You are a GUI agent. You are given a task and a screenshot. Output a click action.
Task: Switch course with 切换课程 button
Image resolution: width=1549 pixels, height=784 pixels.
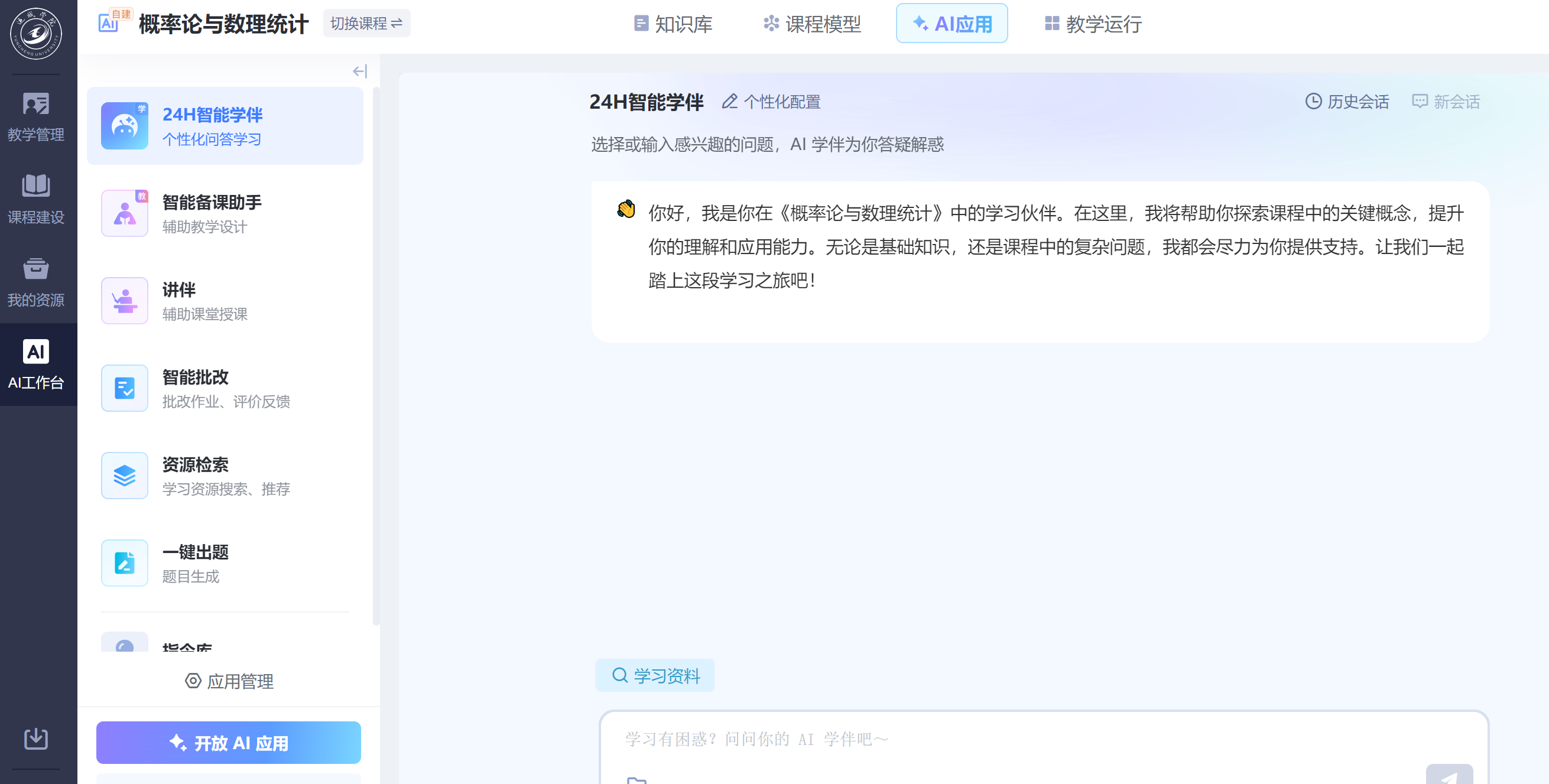pos(366,24)
